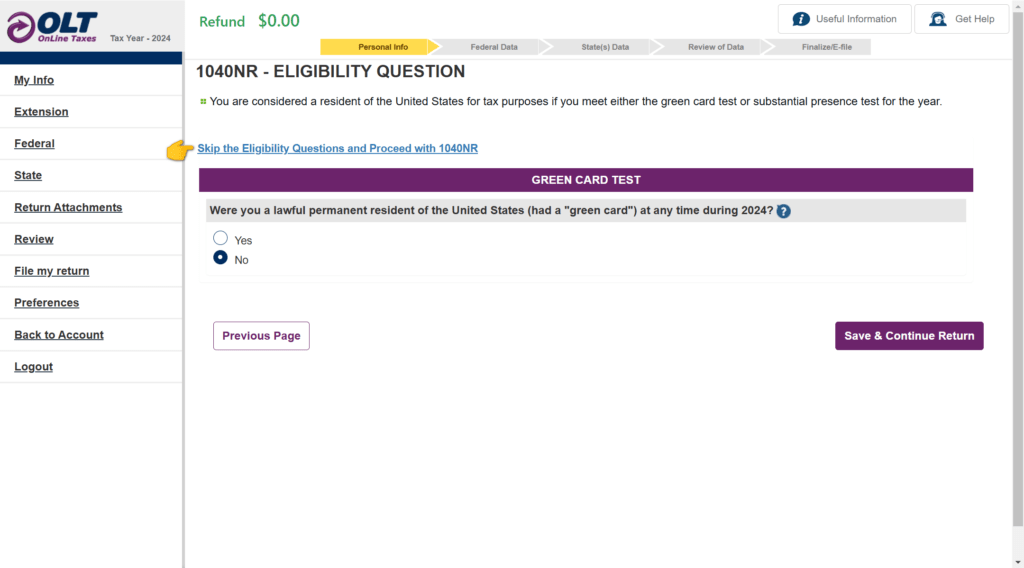The width and height of the screenshot is (1024, 568).
Task: Click the Get Help support agent icon
Action: tap(938, 19)
